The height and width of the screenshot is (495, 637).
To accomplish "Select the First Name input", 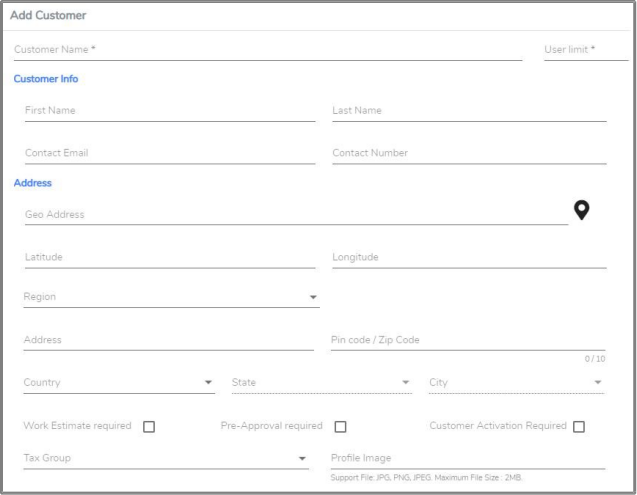I will click(170, 111).
